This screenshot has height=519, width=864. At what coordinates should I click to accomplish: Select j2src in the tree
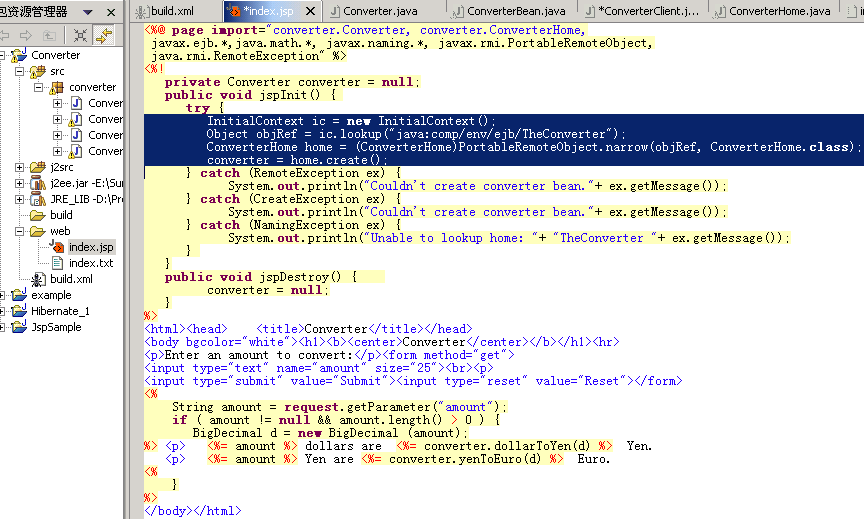click(x=62, y=167)
